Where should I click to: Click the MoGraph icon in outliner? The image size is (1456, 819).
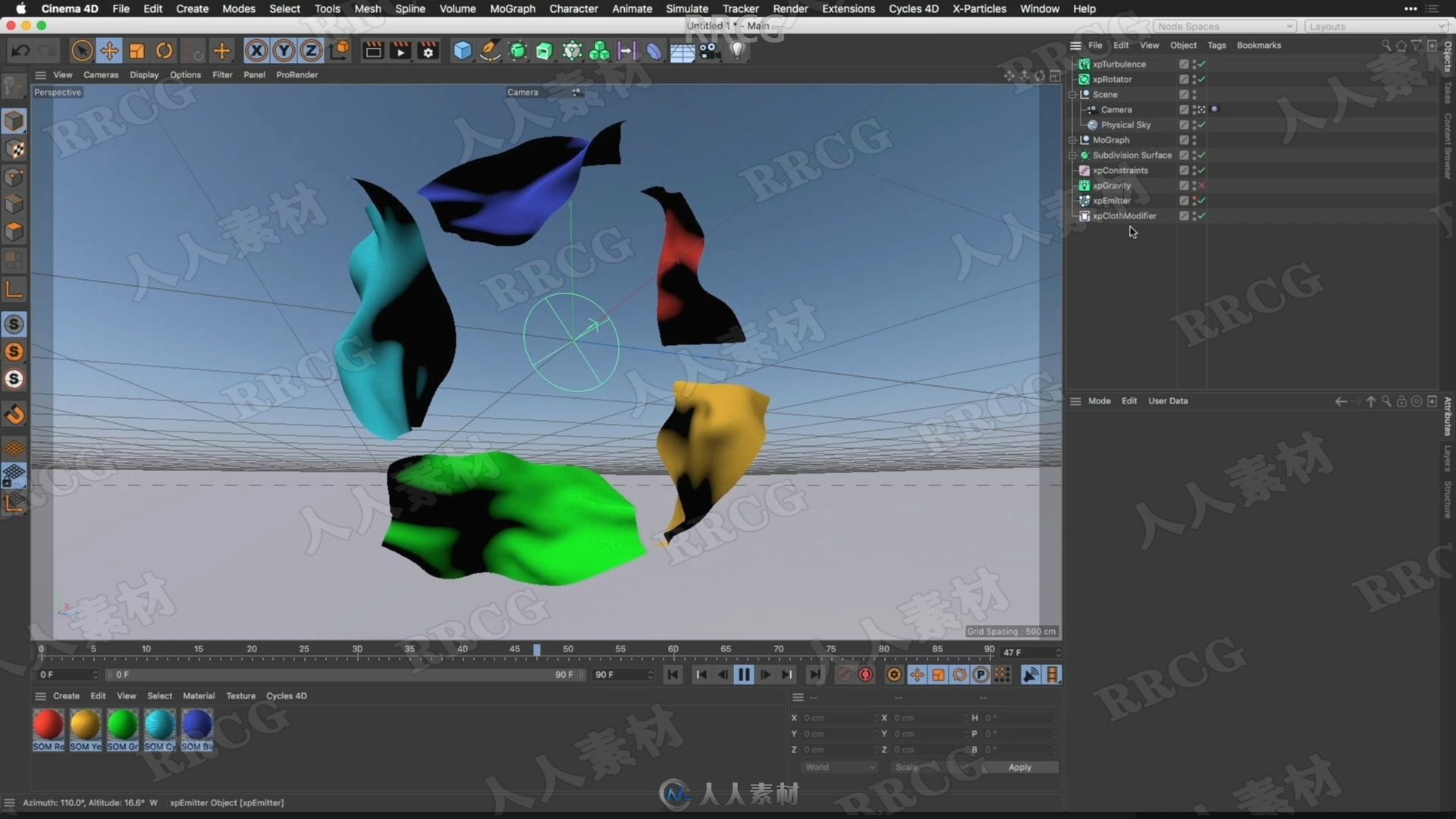[x=1085, y=139]
